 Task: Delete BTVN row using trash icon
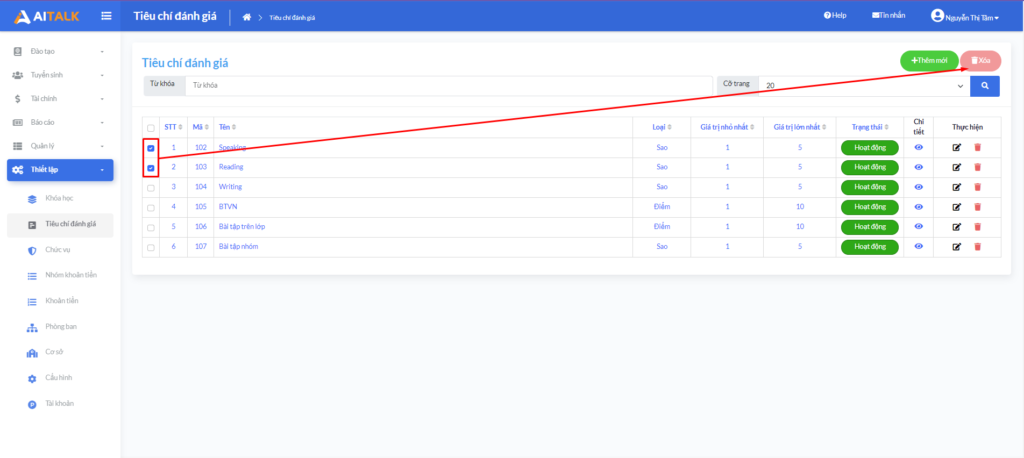coord(978,207)
